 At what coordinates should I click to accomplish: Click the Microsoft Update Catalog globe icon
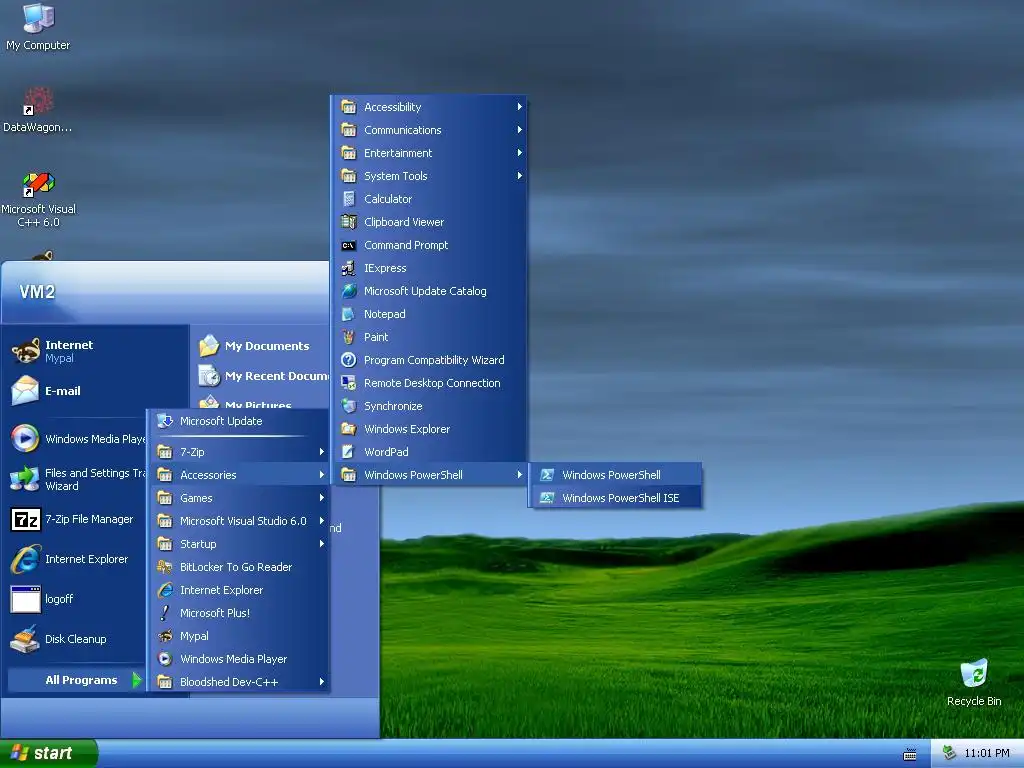coord(349,291)
